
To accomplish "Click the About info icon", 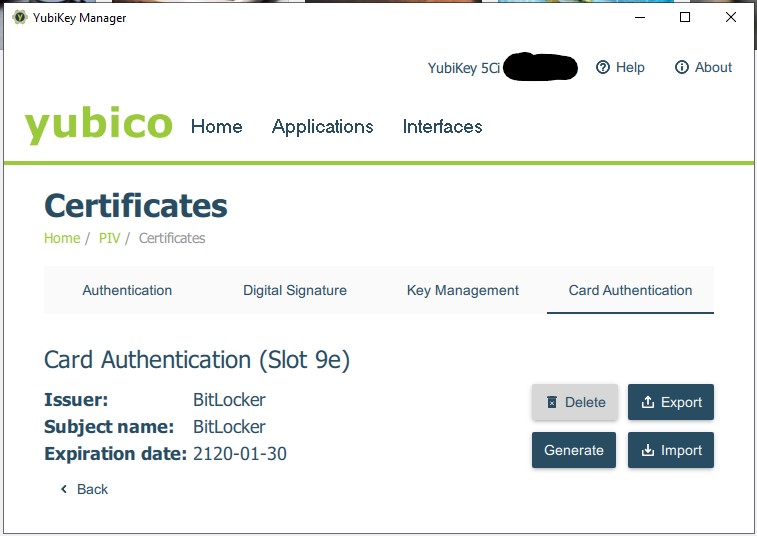I will pyautogui.click(x=681, y=67).
